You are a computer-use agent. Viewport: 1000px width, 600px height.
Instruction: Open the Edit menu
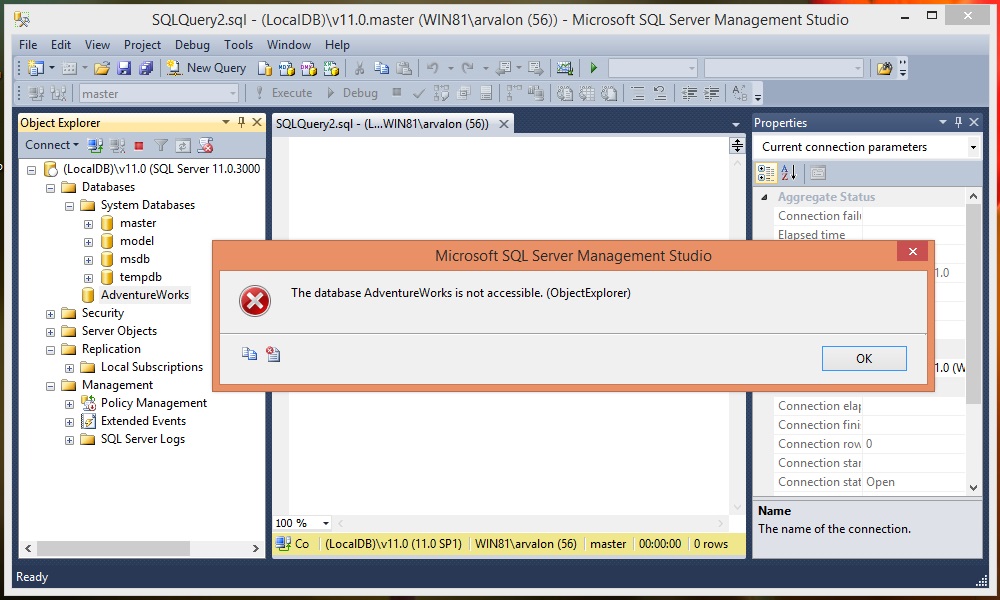61,45
